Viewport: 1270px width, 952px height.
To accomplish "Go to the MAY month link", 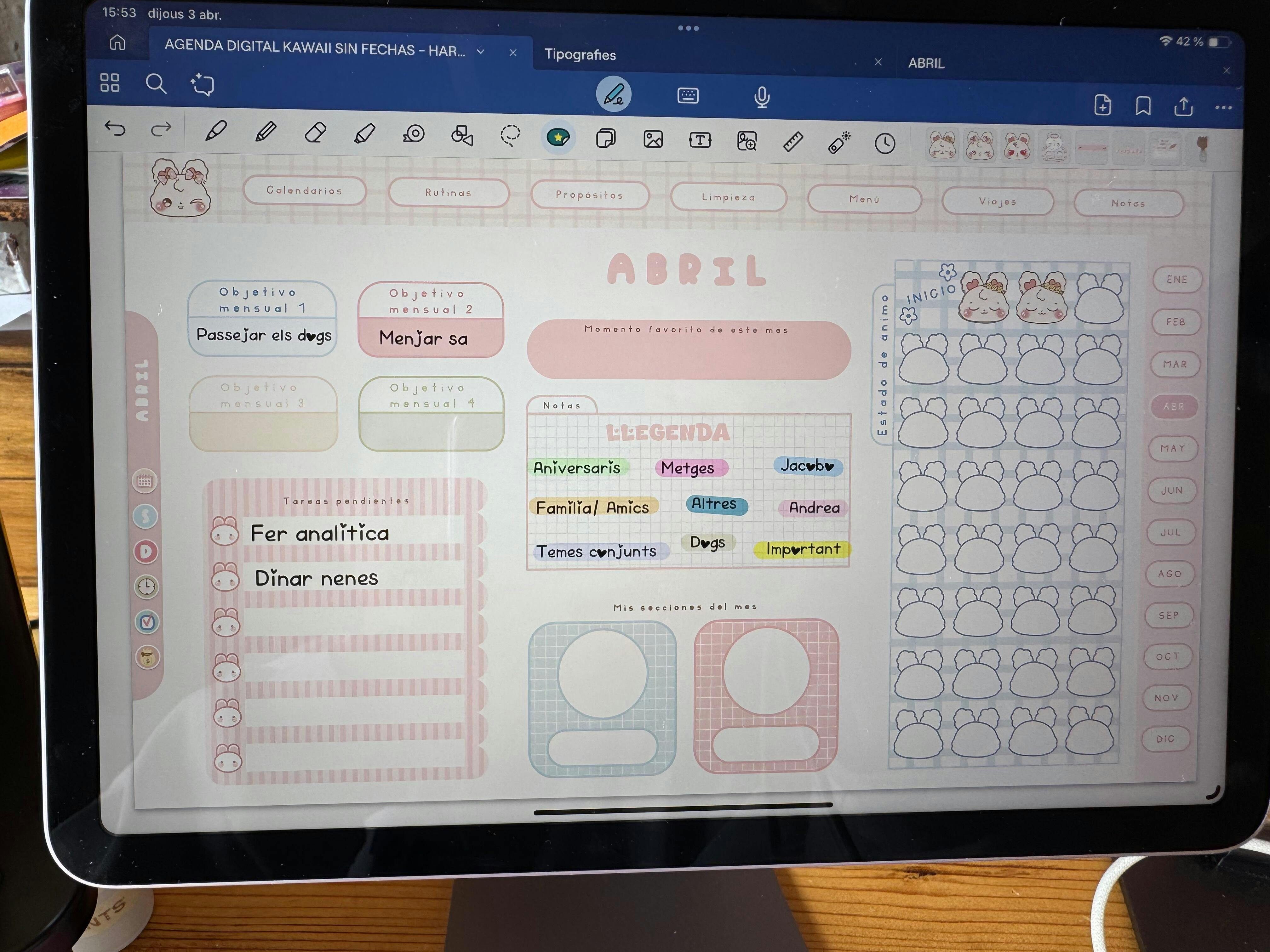I will pos(1172,448).
